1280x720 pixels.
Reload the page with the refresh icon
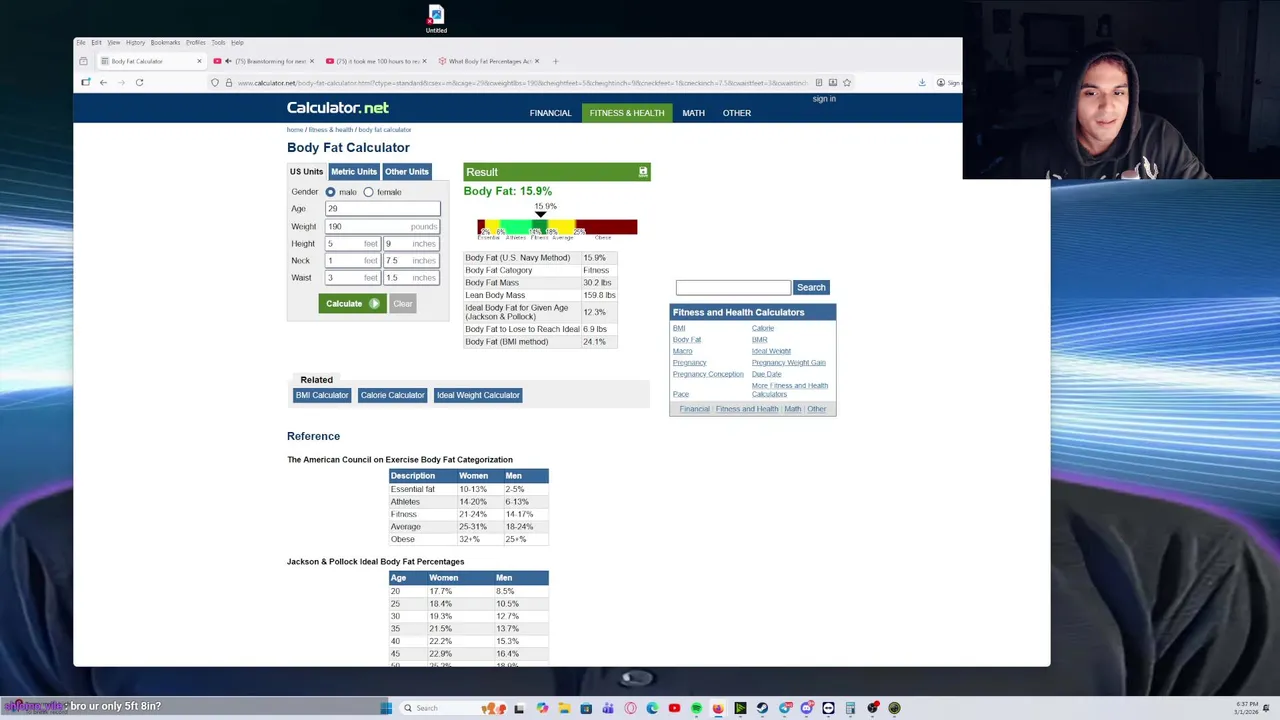(139, 82)
